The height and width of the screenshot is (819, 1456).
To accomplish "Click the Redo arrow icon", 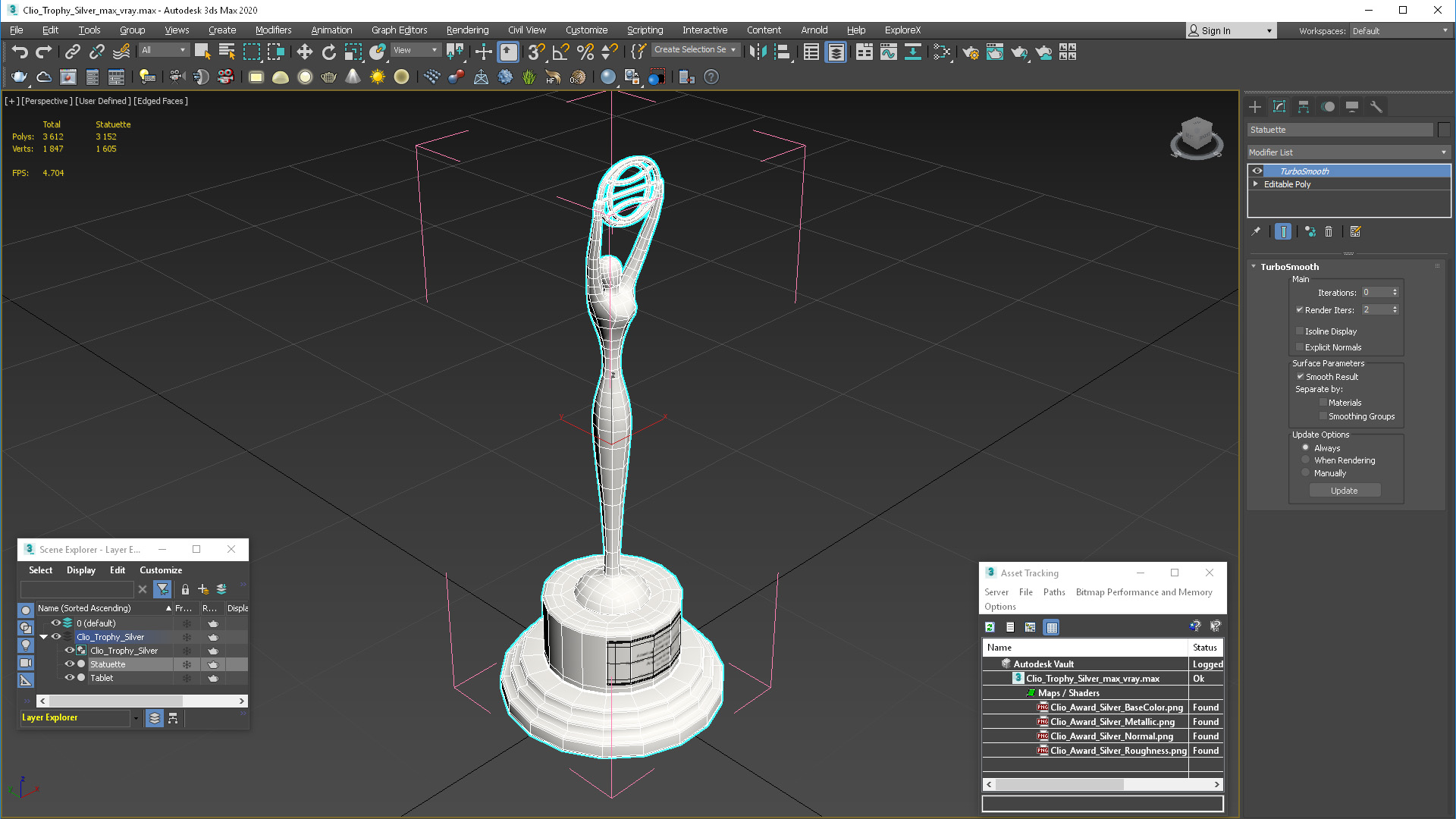I will [44, 52].
